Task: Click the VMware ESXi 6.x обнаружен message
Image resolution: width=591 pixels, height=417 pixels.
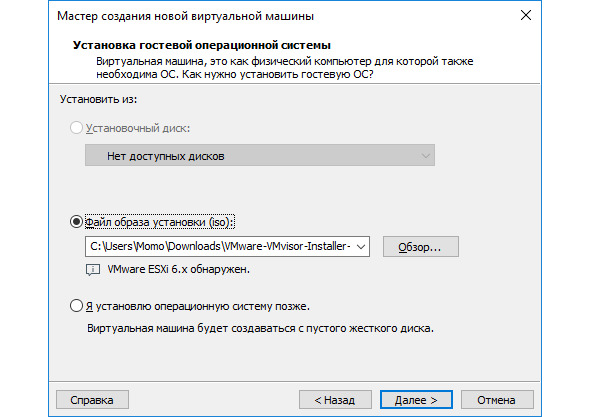Action: click(x=179, y=269)
